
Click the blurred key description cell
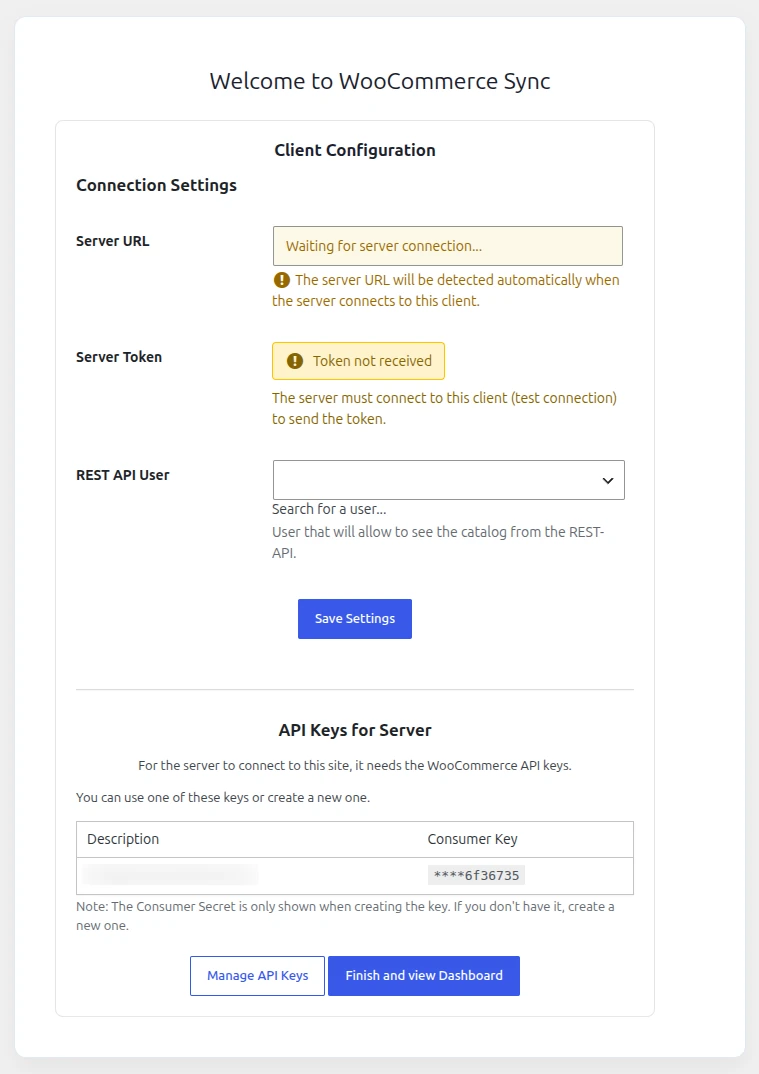(x=170, y=875)
